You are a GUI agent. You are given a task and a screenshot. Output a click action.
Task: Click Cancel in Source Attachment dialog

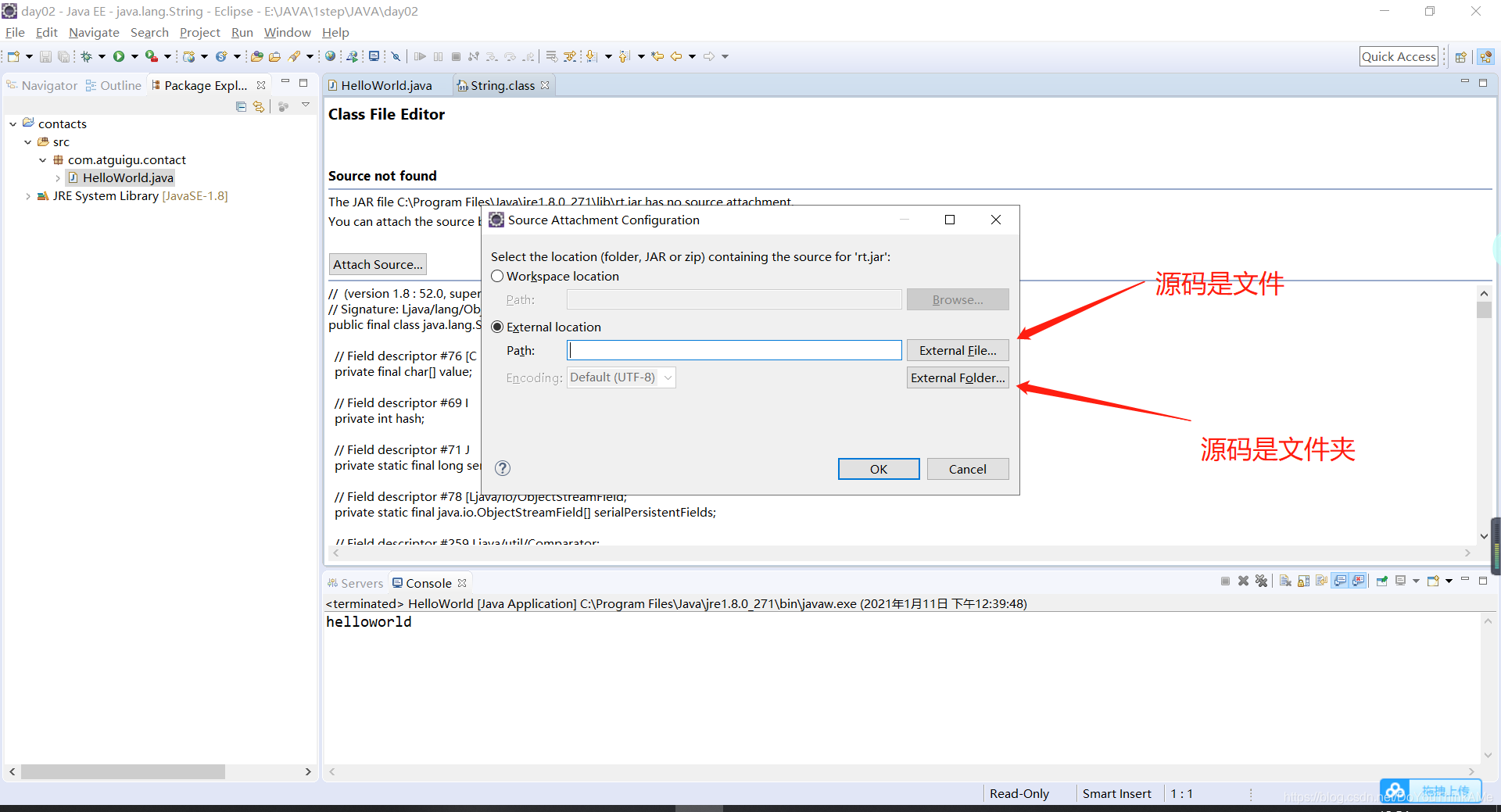(x=967, y=469)
